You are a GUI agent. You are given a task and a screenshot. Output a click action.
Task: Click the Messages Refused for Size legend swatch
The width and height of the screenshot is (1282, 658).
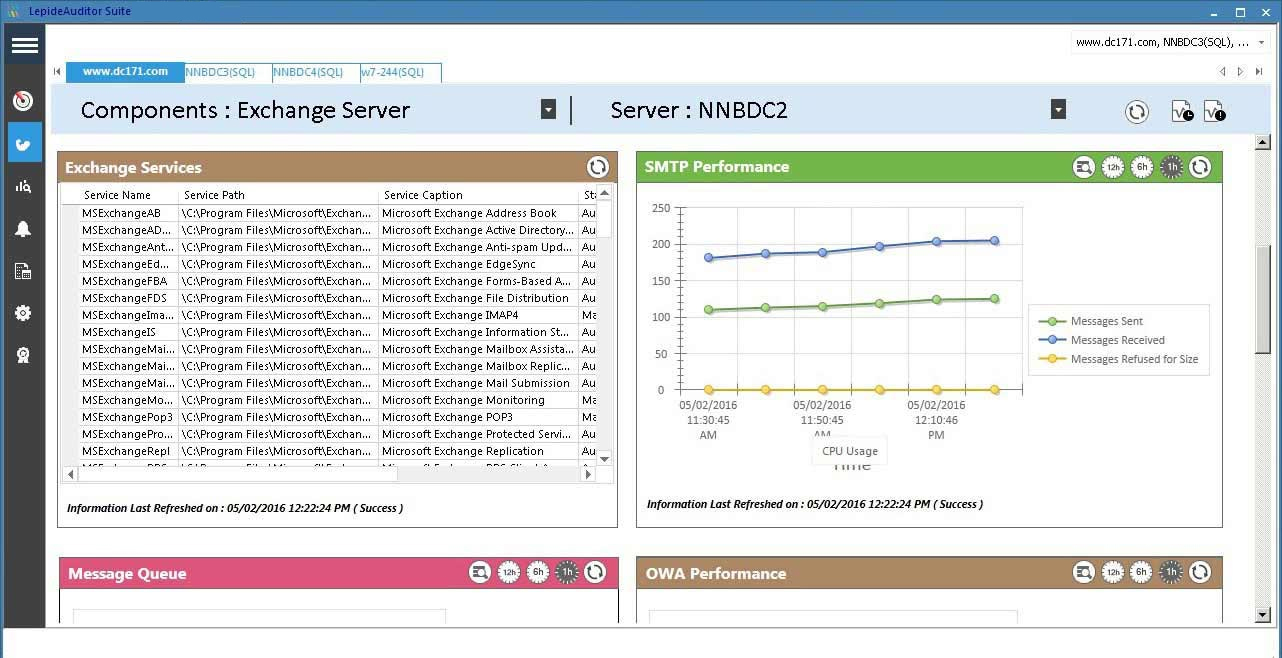[1051, 359]
